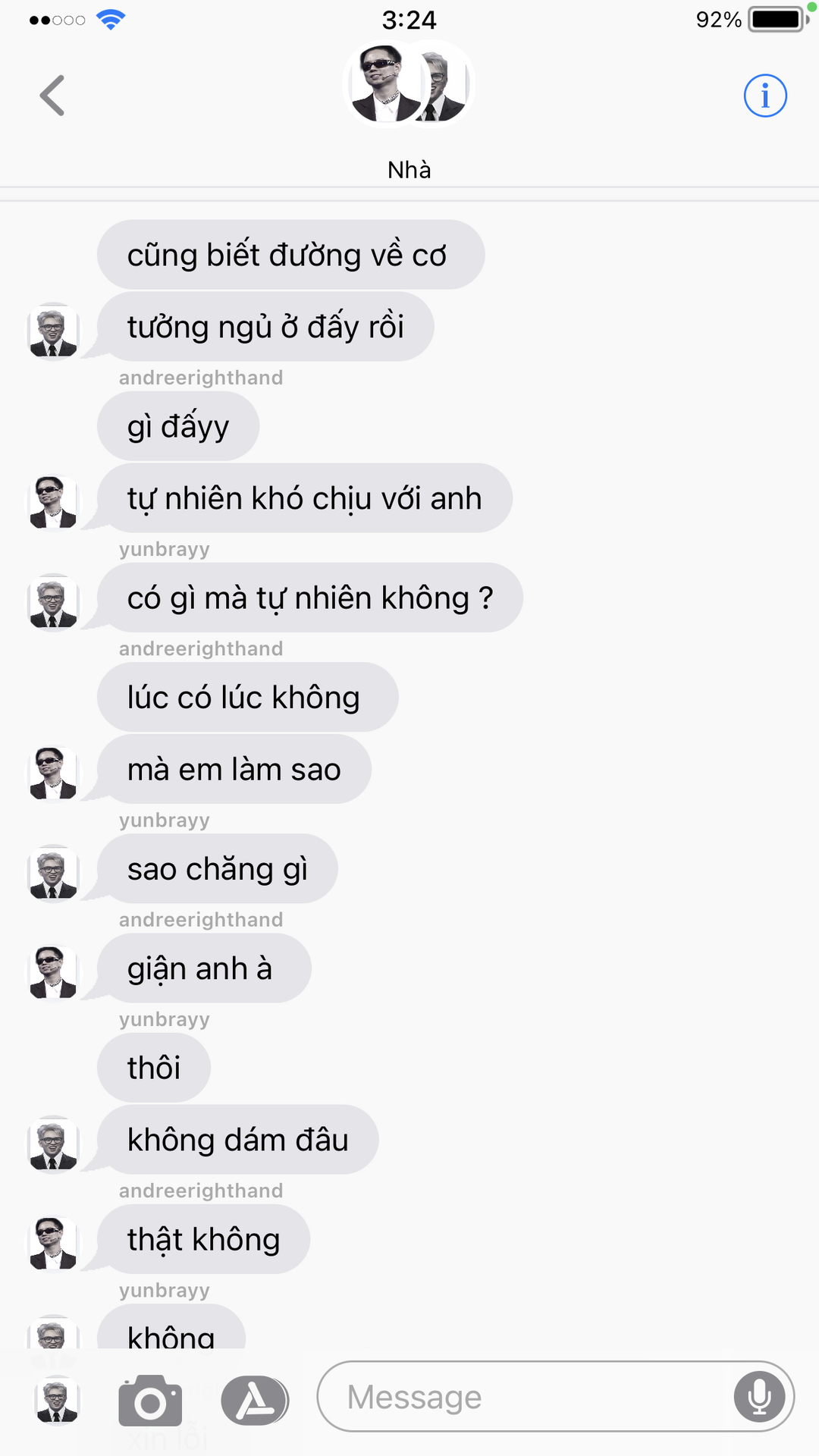The width and height of the screenshot is (819, 1456).
Task: Open conversation info with the i icon
Action: click(x=765, y=96)
